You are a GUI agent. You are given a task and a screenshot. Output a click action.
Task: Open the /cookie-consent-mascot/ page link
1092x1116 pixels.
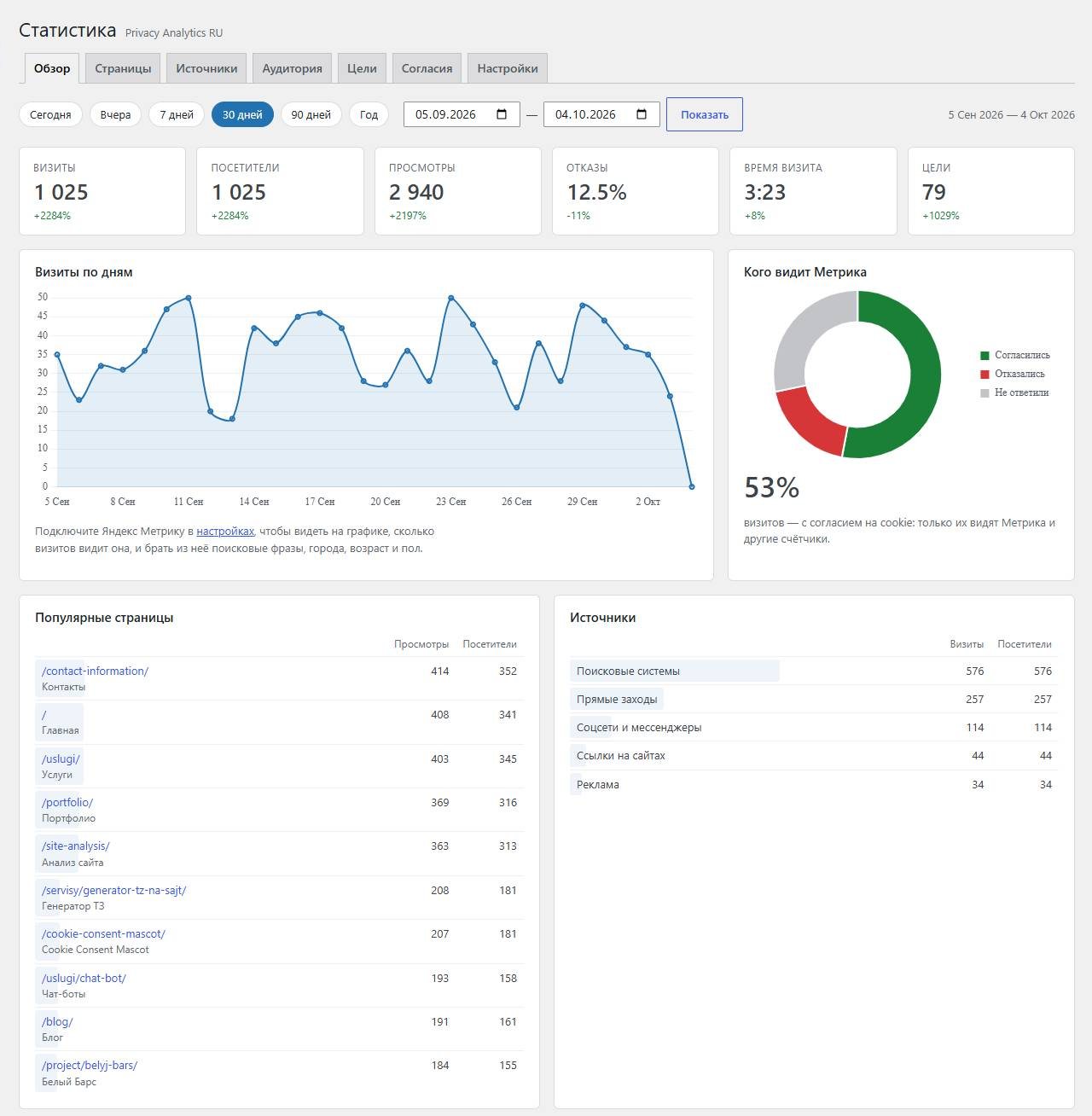click(103, 934)
